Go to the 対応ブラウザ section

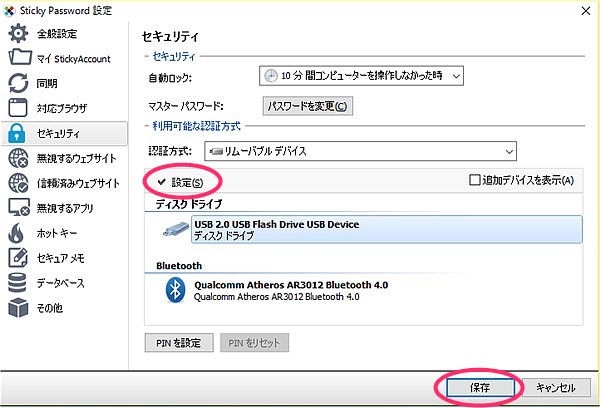64,108
